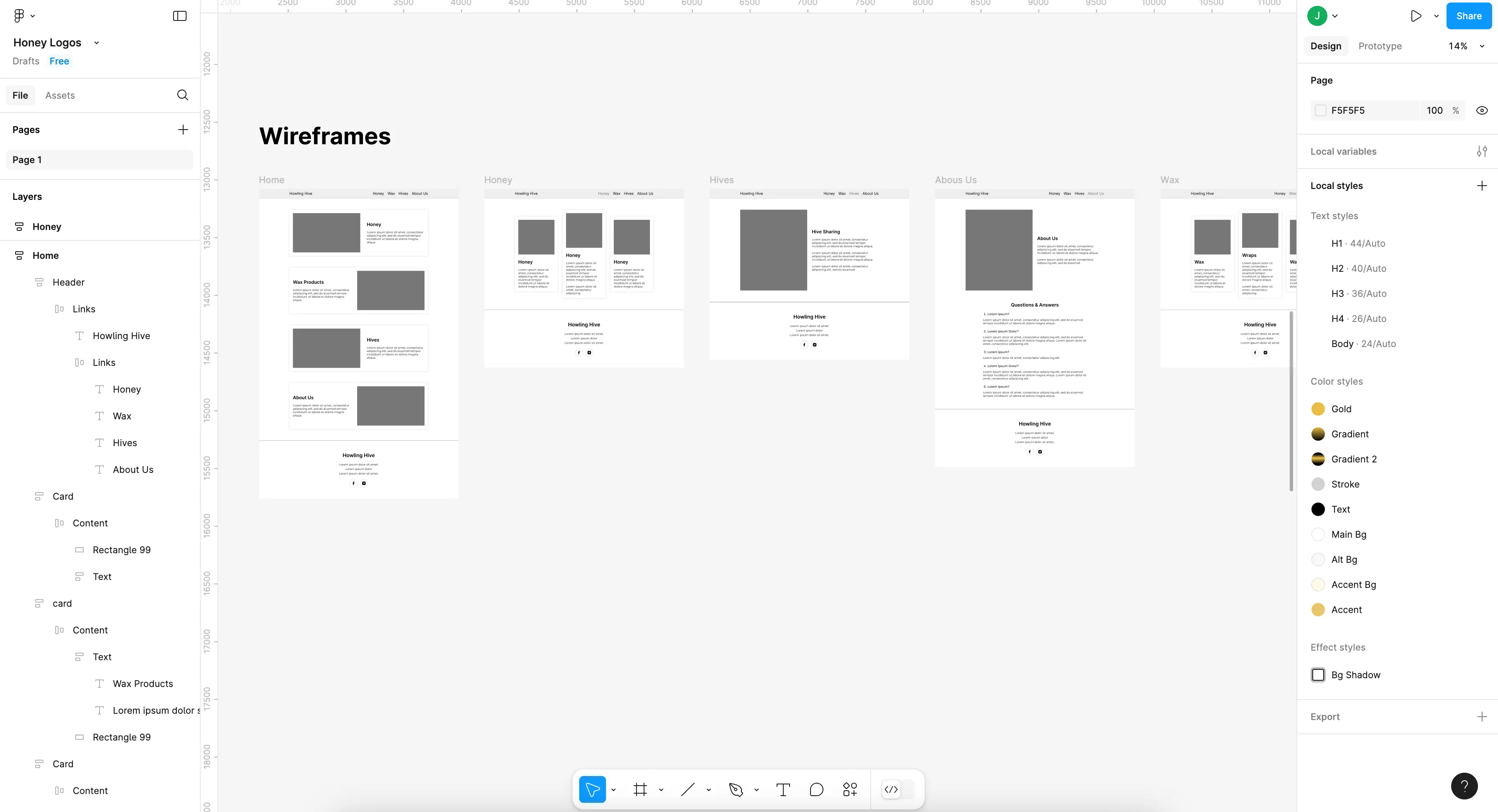
Task: Add a new page with plus icon
Action: coord(183,130)
